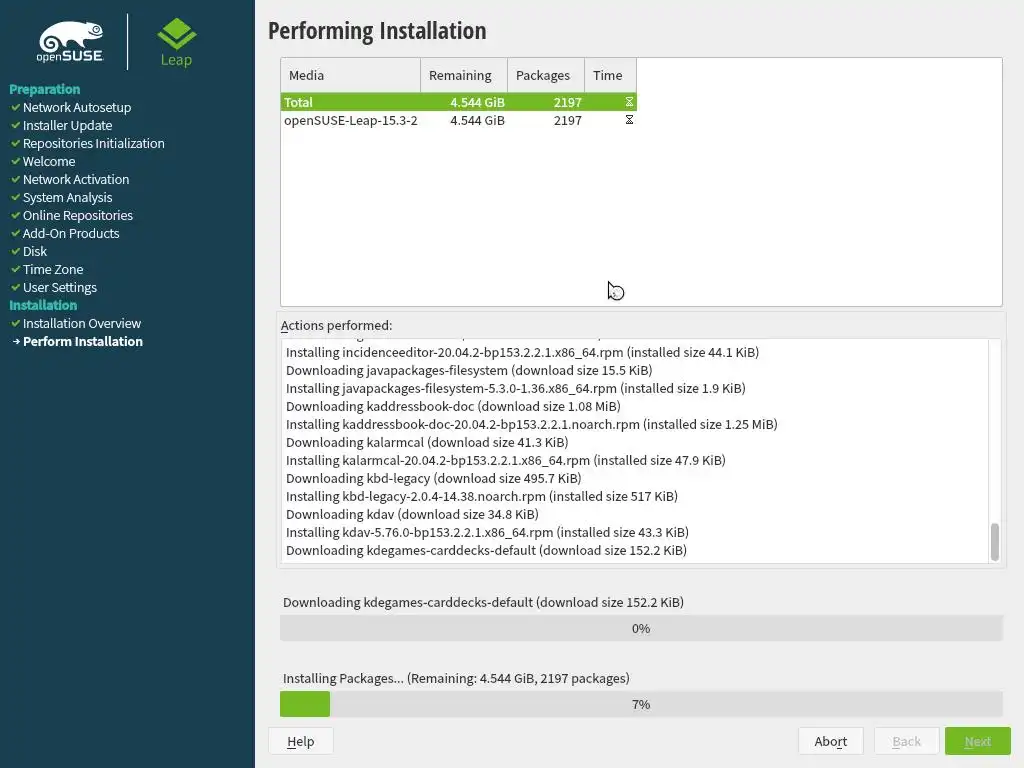Image resolution: width=1024 pixels, height=768 pixels.
Task: Click the Repositories Initialization step
Action: pyautogui.click(x=93, y=143)
